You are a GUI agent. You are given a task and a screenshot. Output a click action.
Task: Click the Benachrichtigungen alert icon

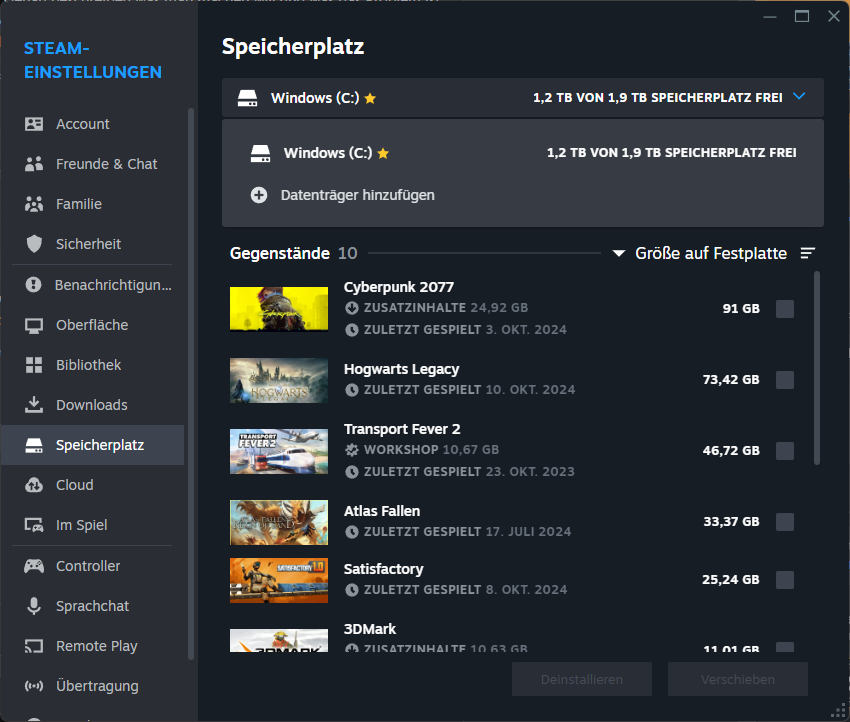(x=34, y=285)
